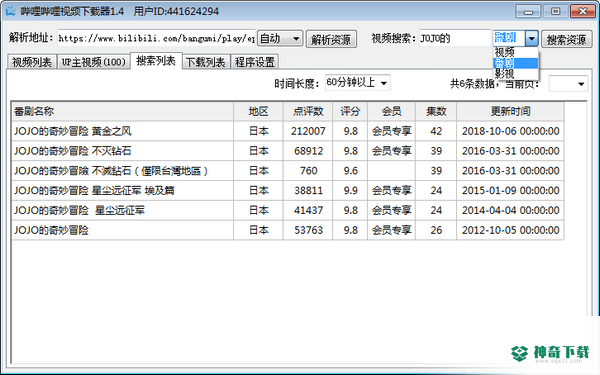Viewport: 600px width, 375px height.
Task: Click the 2018-10-06 00:00:00 date cell
Action: [x=510, y=131]
